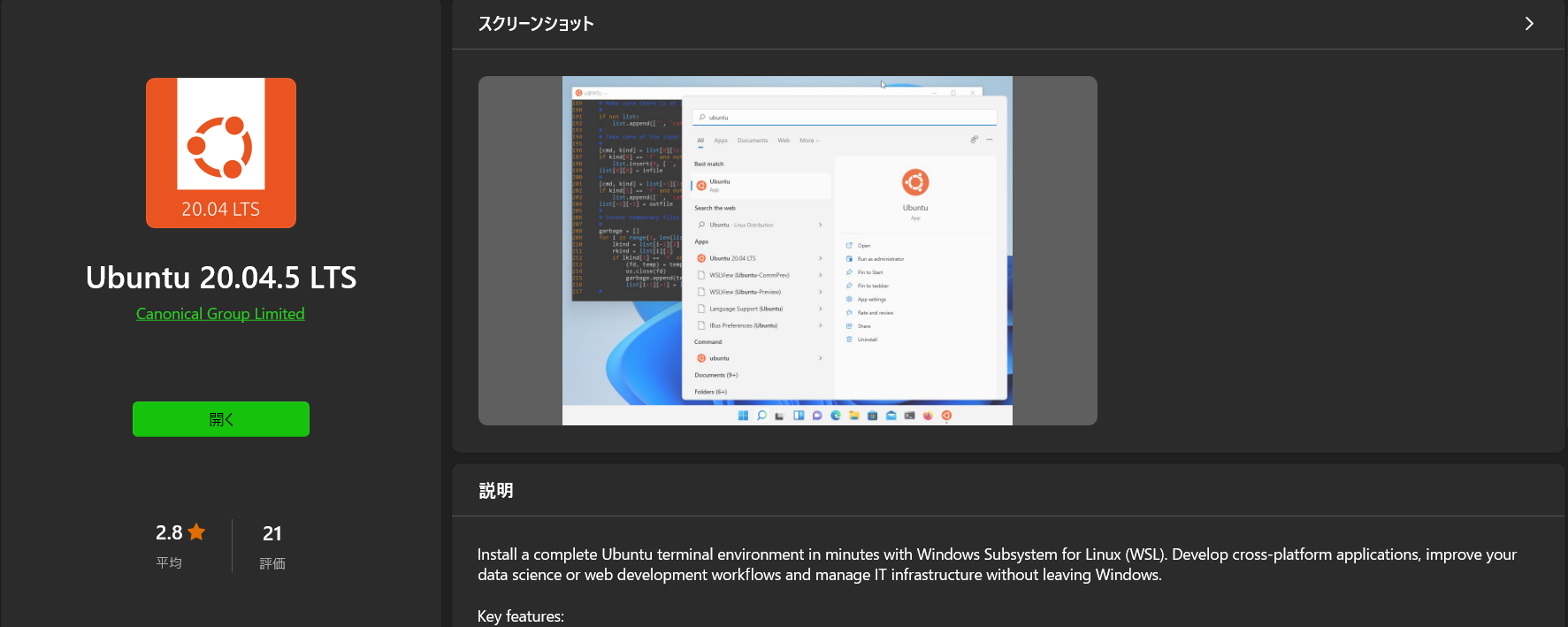Click the description paragraph starting "Install a complete Ubuntu"

[x=997, y=564]
